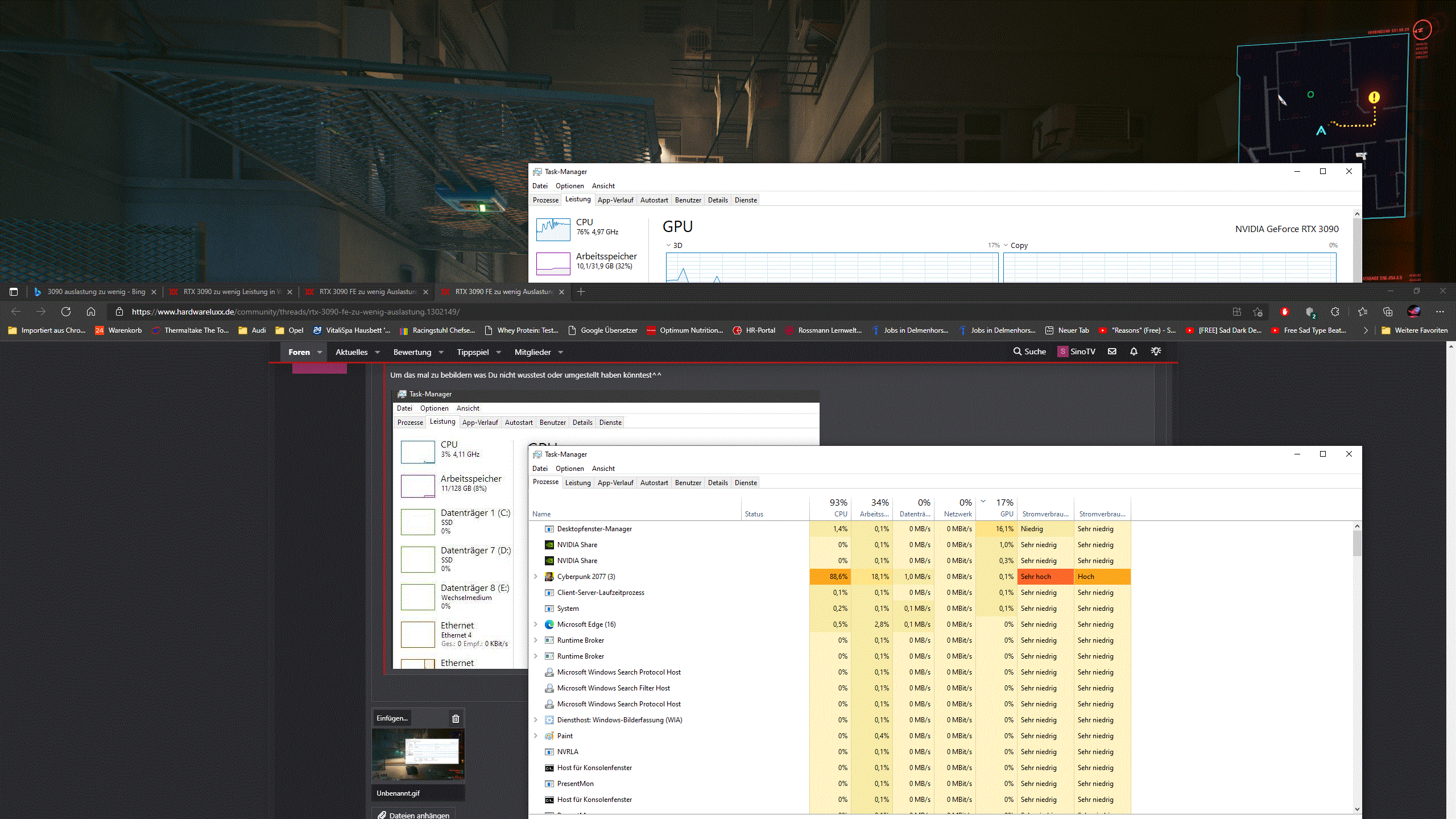This screenshot has height=819, width=1456.
Task: Select the Desktopfenster-Manager process row
Action: [x=829, y=529]
